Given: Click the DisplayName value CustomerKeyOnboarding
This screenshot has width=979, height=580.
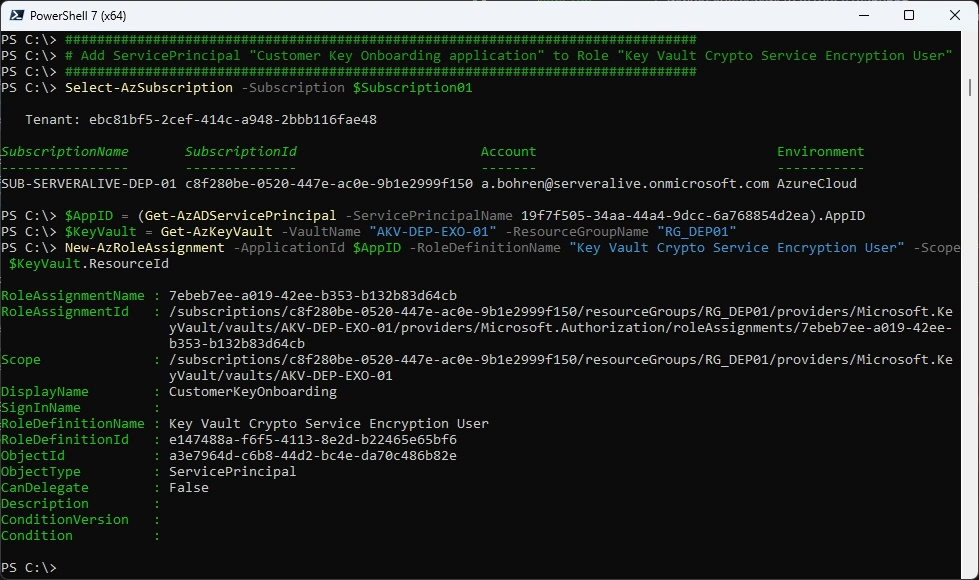Looking at the screenshot, I should [x=253, y=391].
